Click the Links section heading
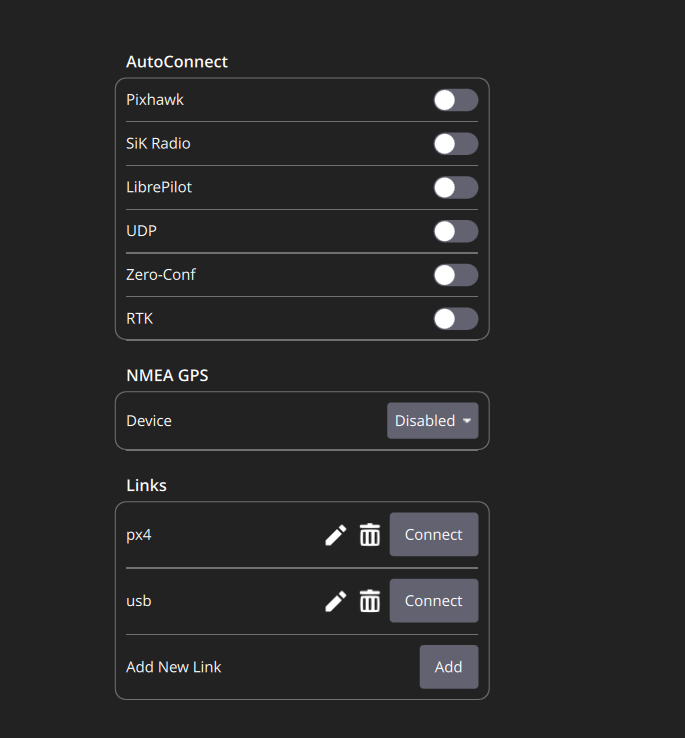685x738 pixels. pyautogui.click(x=146, y=485)
